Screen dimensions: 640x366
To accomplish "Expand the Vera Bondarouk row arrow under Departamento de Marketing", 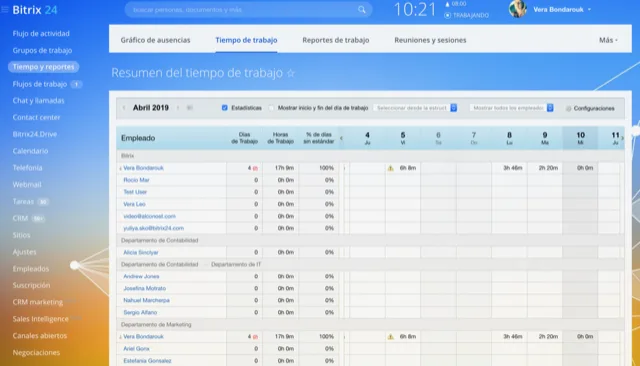I will (x=120, y=337).
